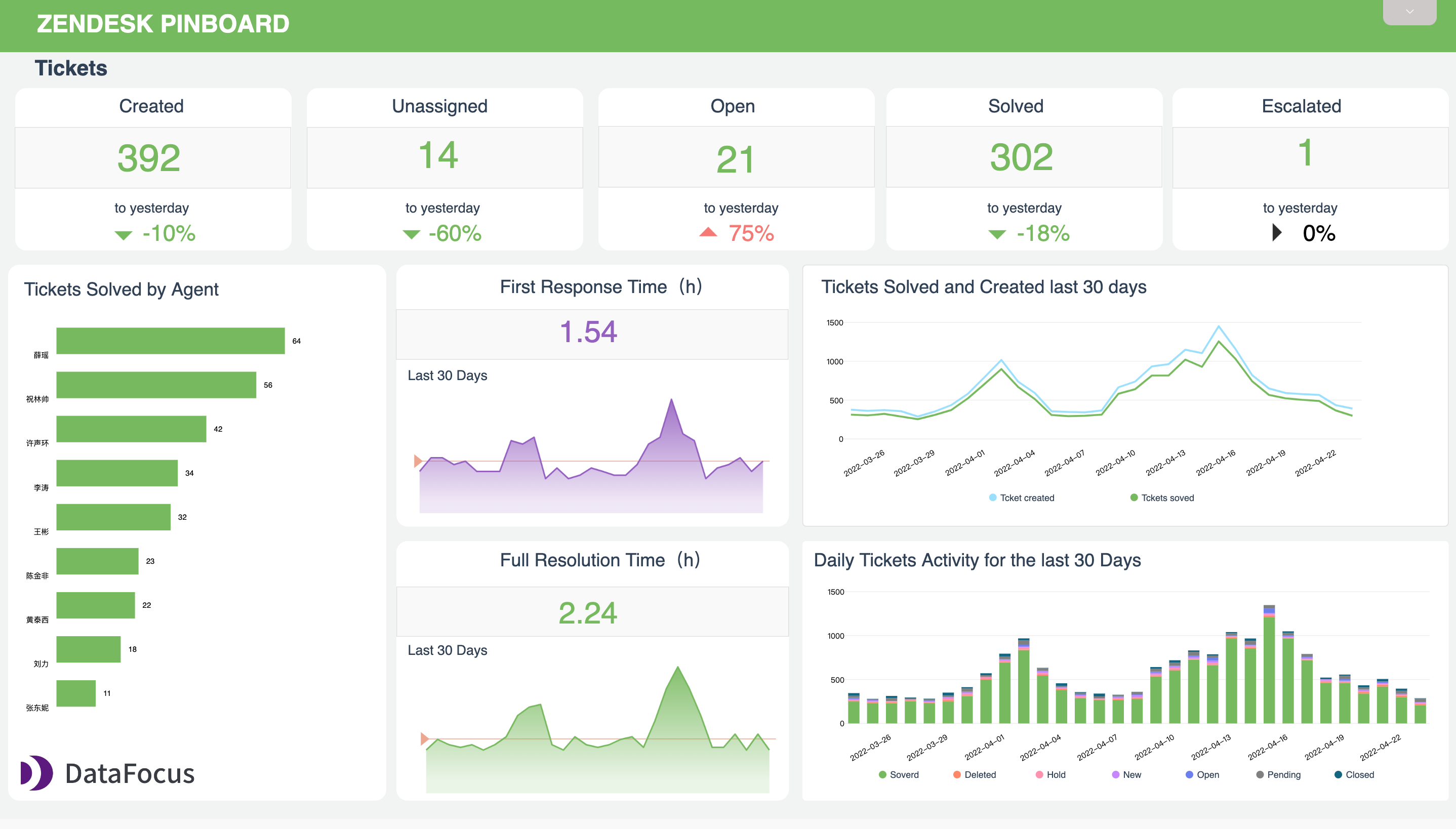This screenshot has height=829, width=1456.
Task: Toggle the 'Pending' legend series
Action: (1278, 774)
